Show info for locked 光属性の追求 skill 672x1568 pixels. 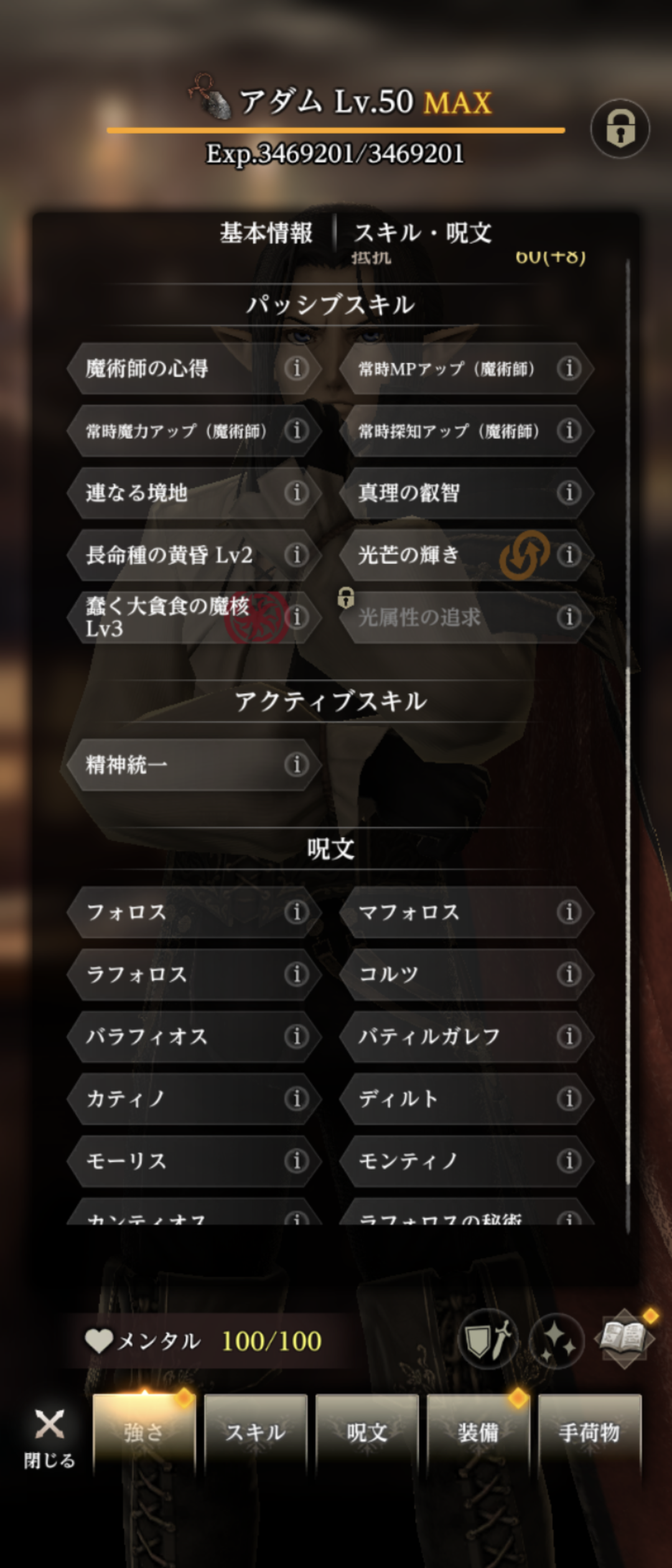(x=569, y=617)
